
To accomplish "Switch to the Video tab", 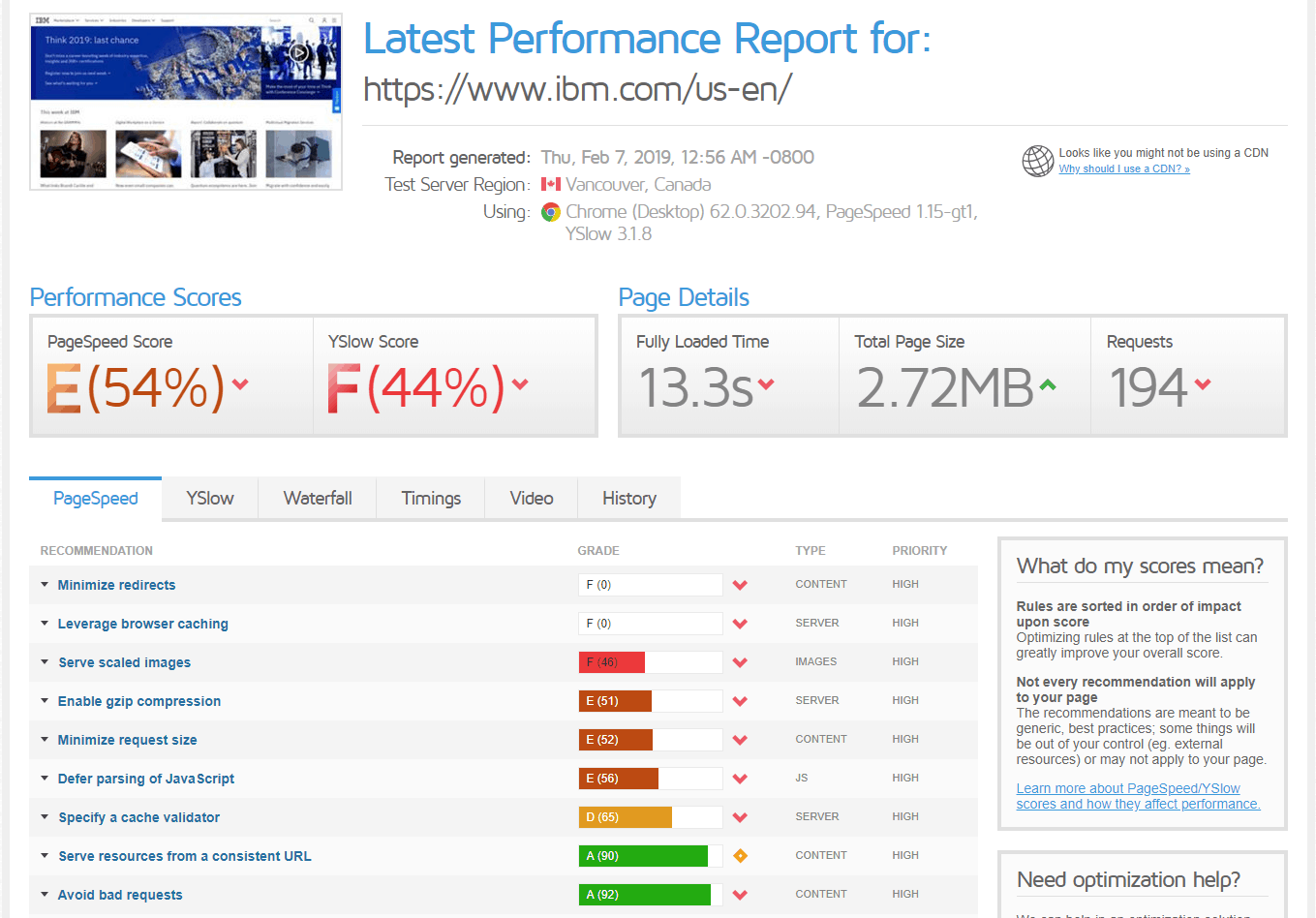I will pyautogui.click(x=532, y=499).
